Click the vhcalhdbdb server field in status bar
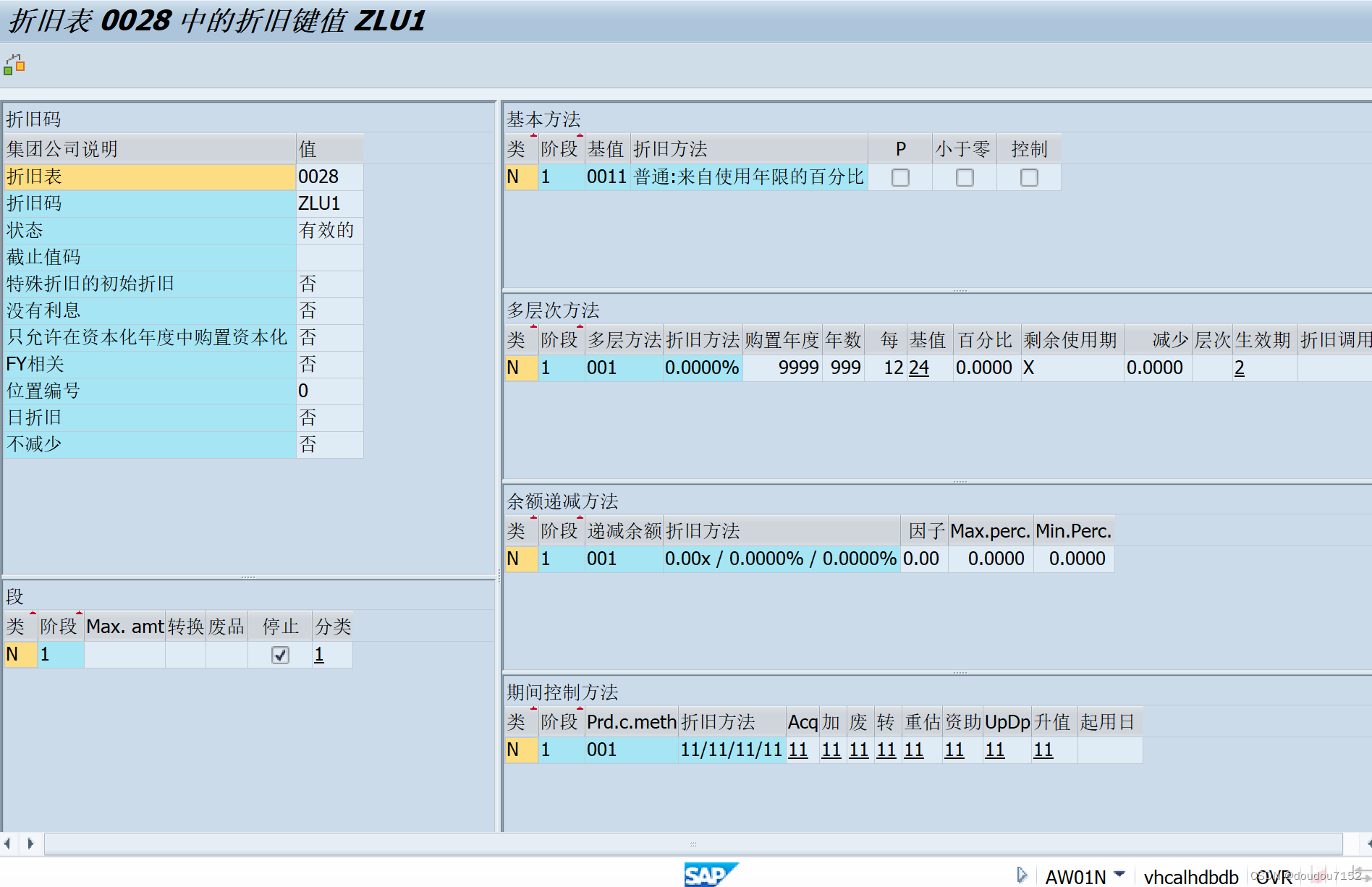1372x887 pixels. point(1193,875)
